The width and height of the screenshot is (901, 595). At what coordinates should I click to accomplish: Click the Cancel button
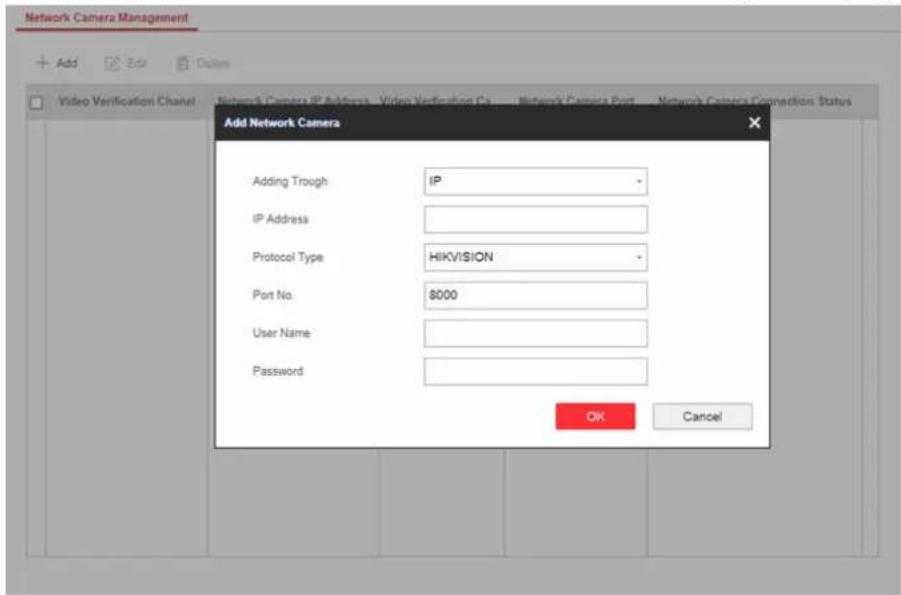pyautogui.click(x=702, y=416)
